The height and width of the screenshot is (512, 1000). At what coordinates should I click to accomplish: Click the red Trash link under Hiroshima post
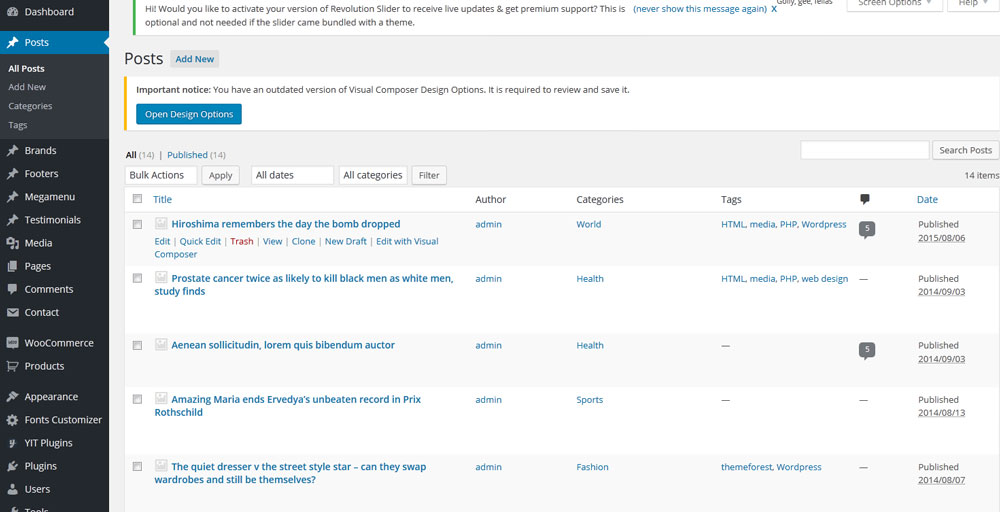click(241, 241)
